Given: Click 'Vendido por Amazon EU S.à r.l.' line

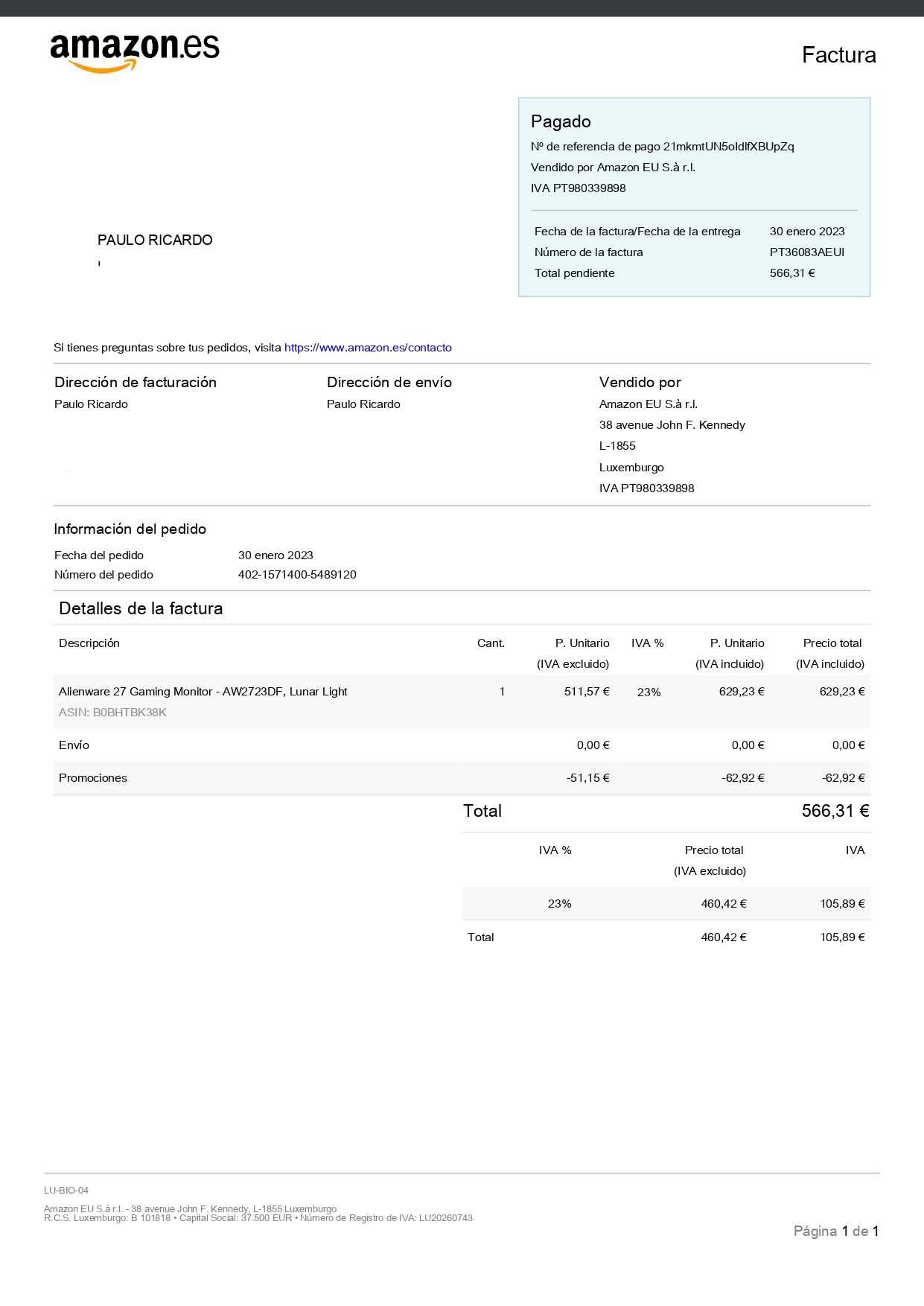Looking at the screenshot, I should coord(613,168).
